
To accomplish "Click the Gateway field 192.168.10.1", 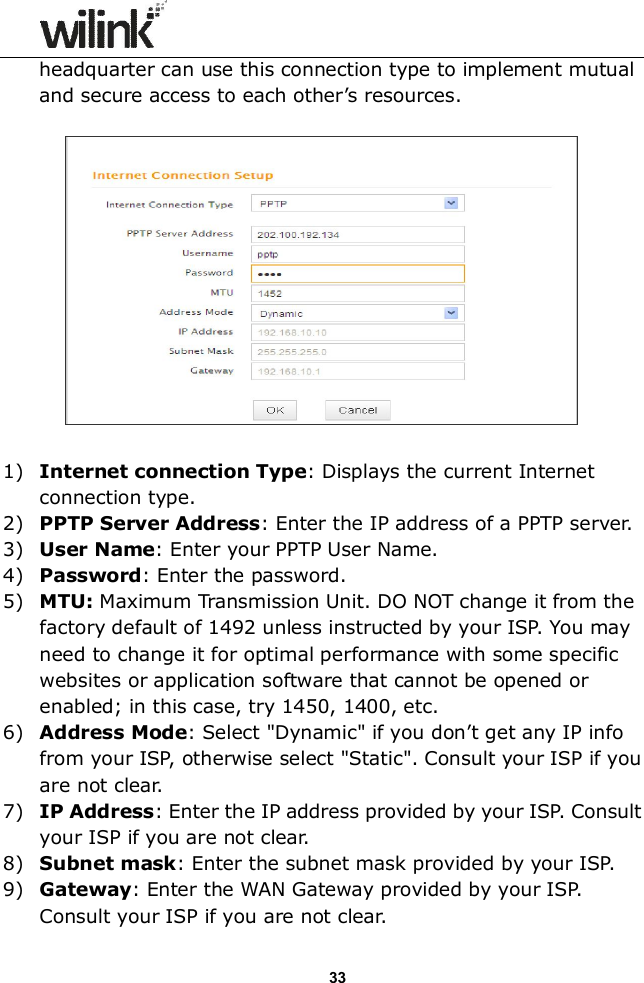I will [356, 369].
